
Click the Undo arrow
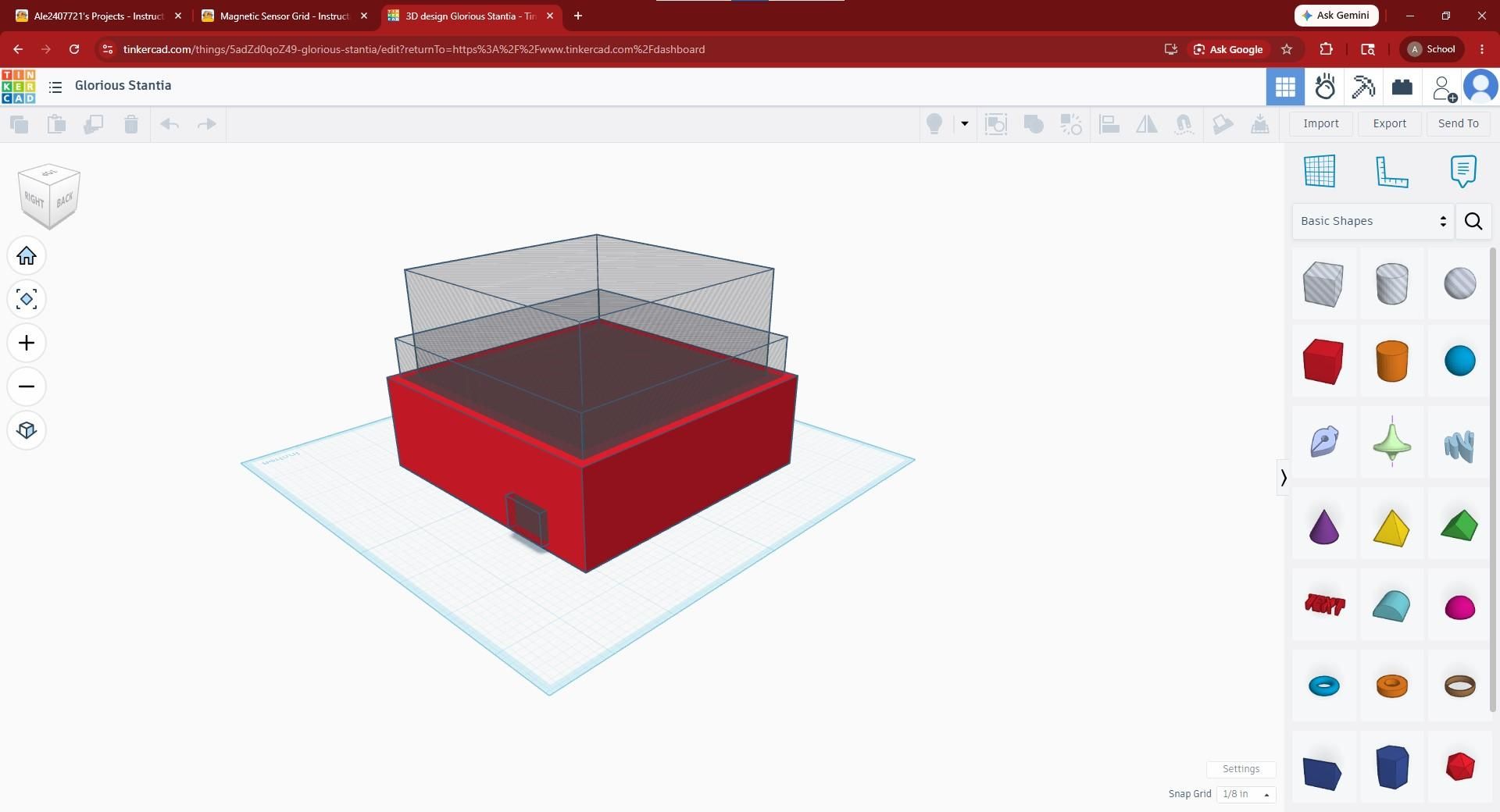tap(170, 124)
